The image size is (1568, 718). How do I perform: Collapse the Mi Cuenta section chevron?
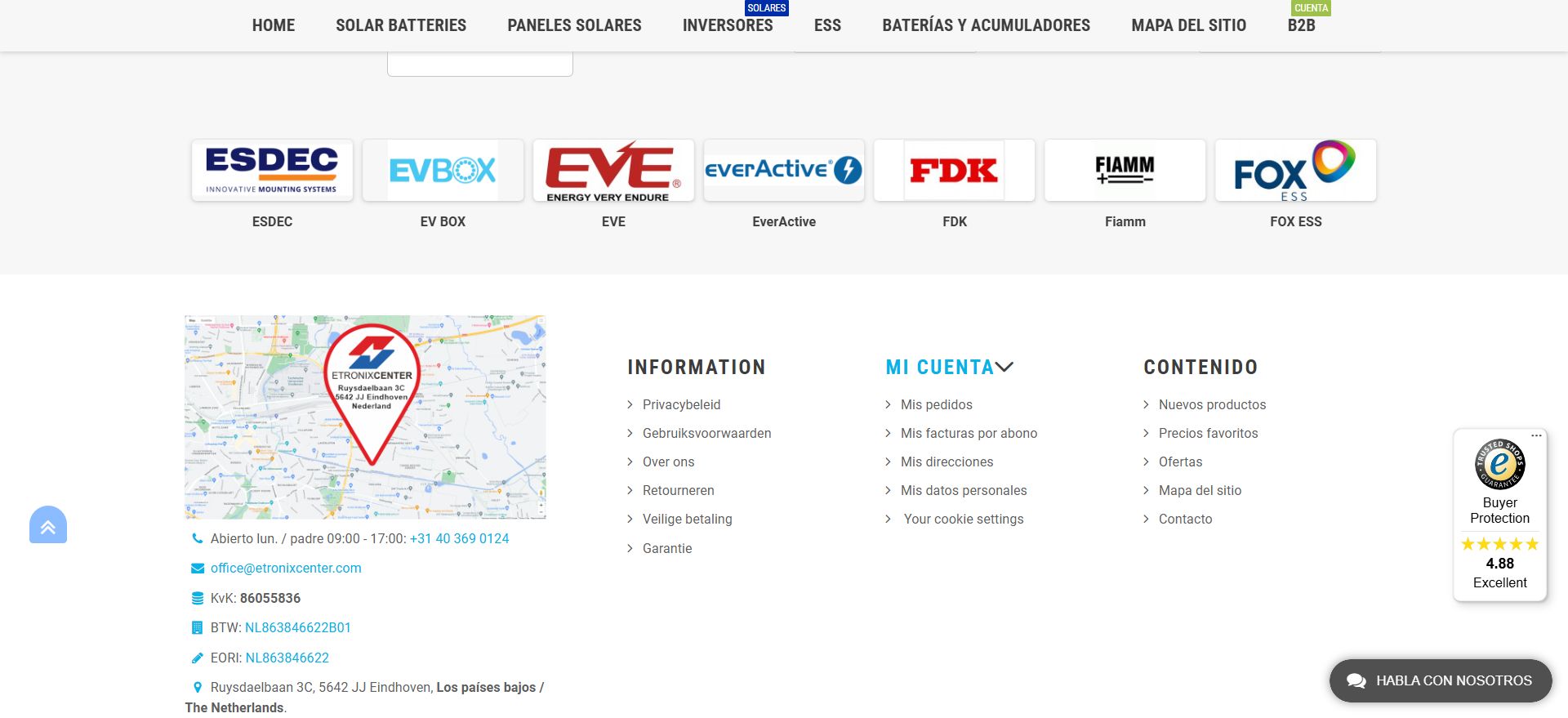1004,368
